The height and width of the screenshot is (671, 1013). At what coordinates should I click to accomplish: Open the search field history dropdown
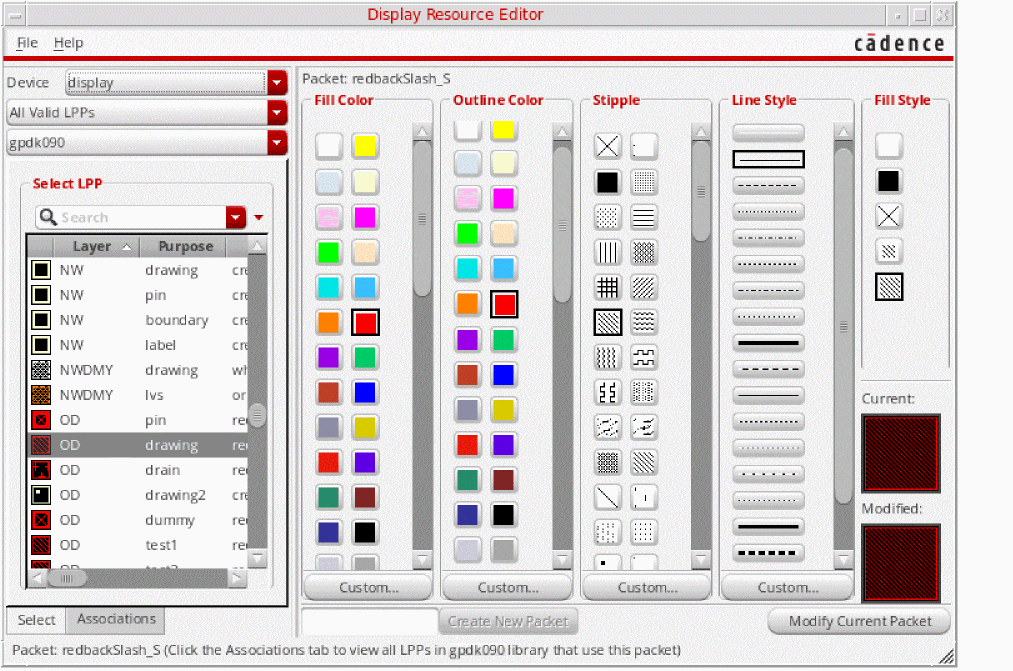pos(236,217)
